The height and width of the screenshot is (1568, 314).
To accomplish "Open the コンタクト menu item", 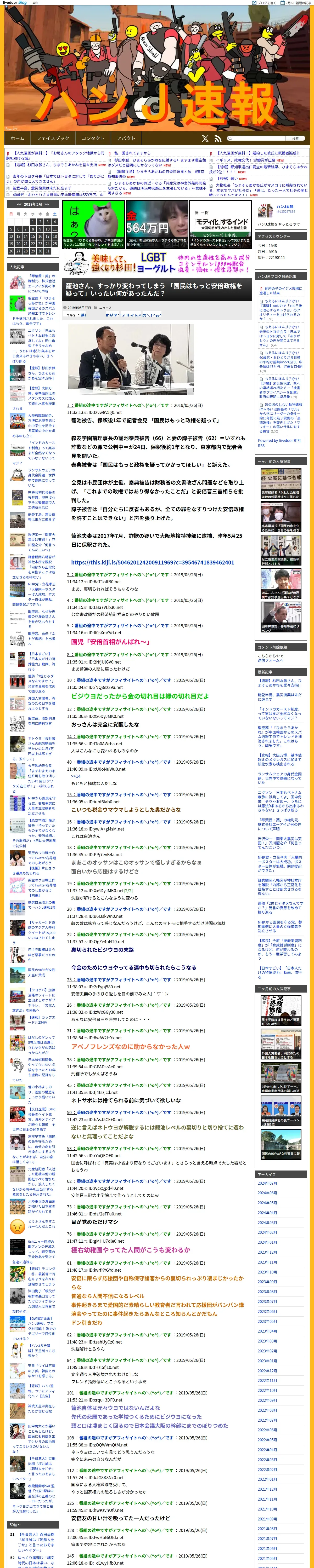I will click(93, 138).
